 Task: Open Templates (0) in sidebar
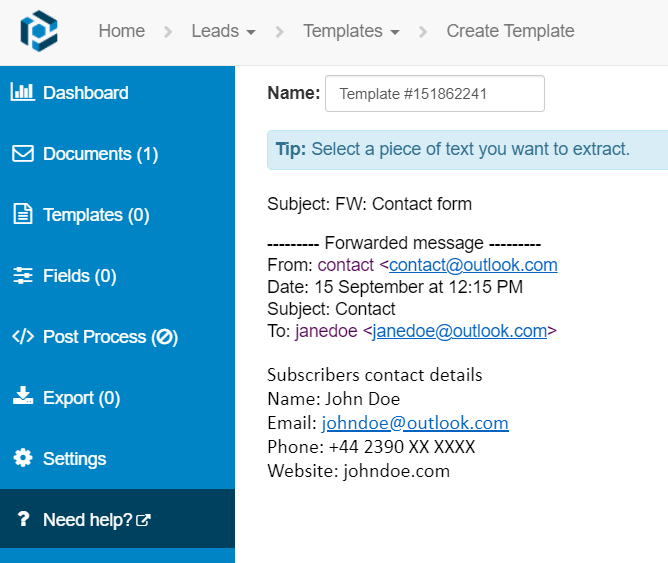pyautogui.click(x=96, y=215)
